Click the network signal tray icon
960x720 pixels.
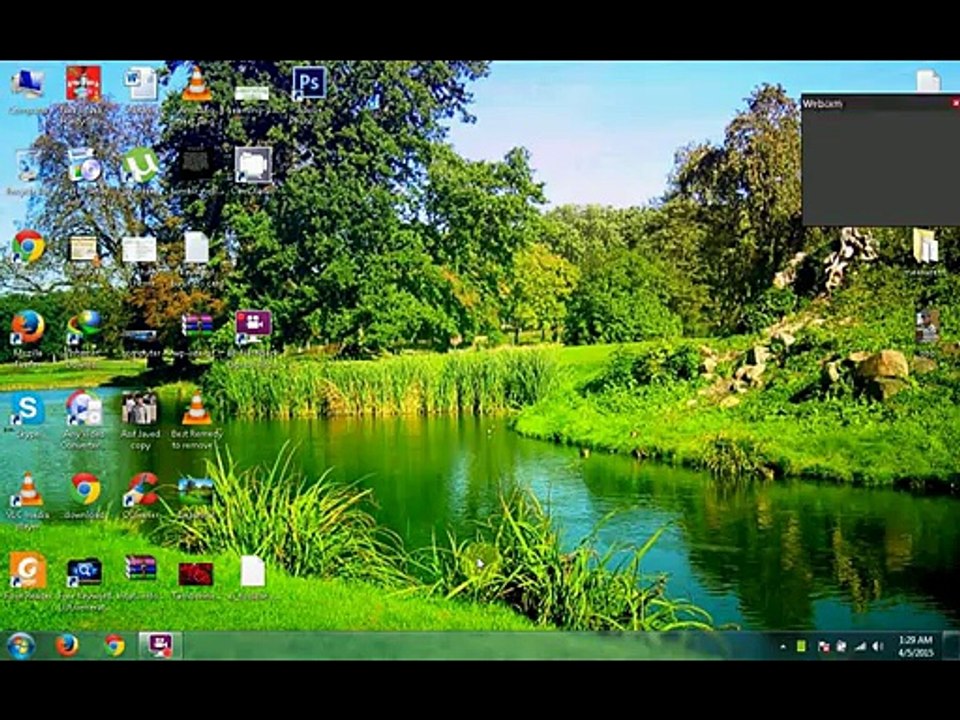coord(861,647)
